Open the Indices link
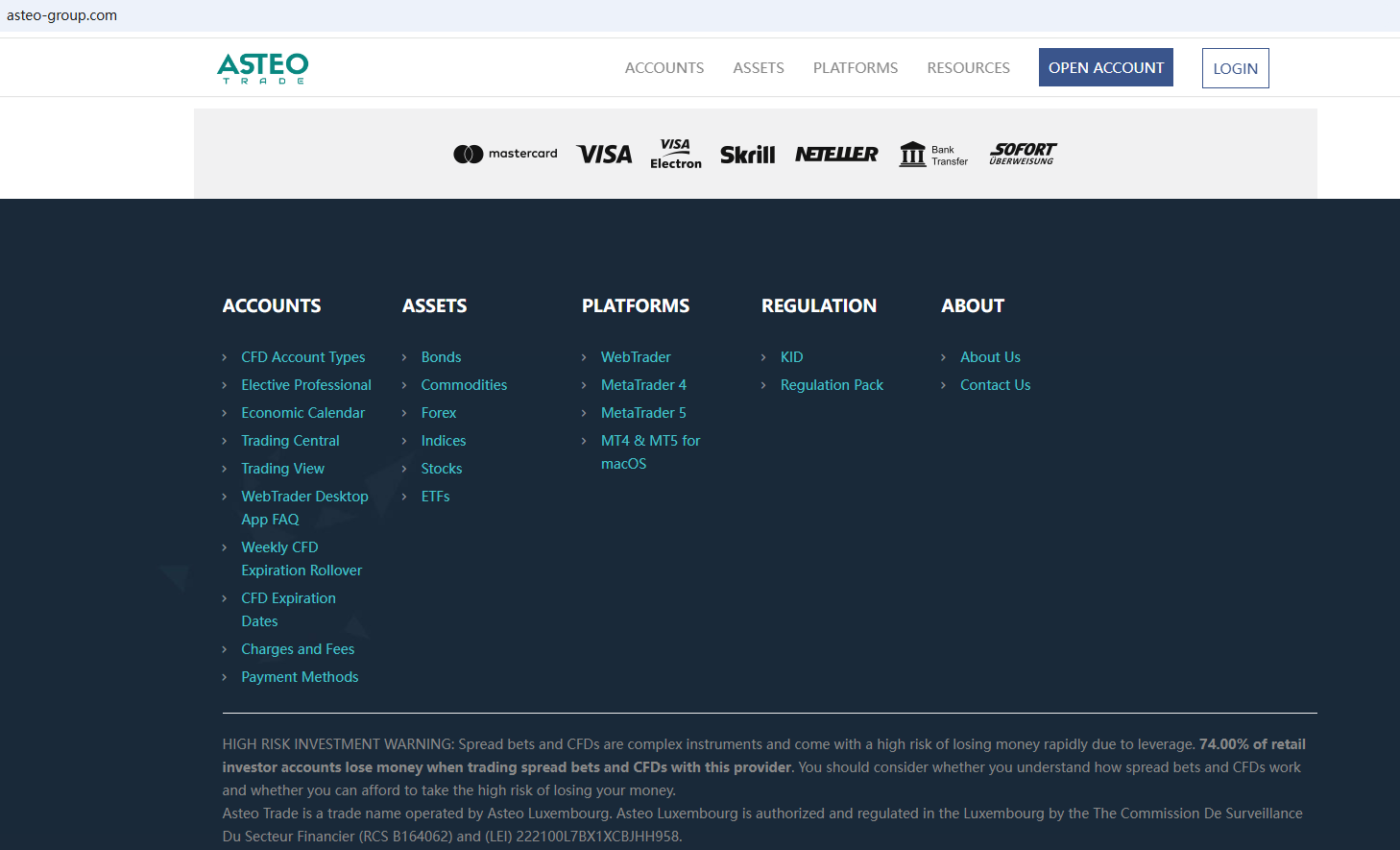Image resolution: width=1400 pixels, height=850 pixels. coord(444,441)
